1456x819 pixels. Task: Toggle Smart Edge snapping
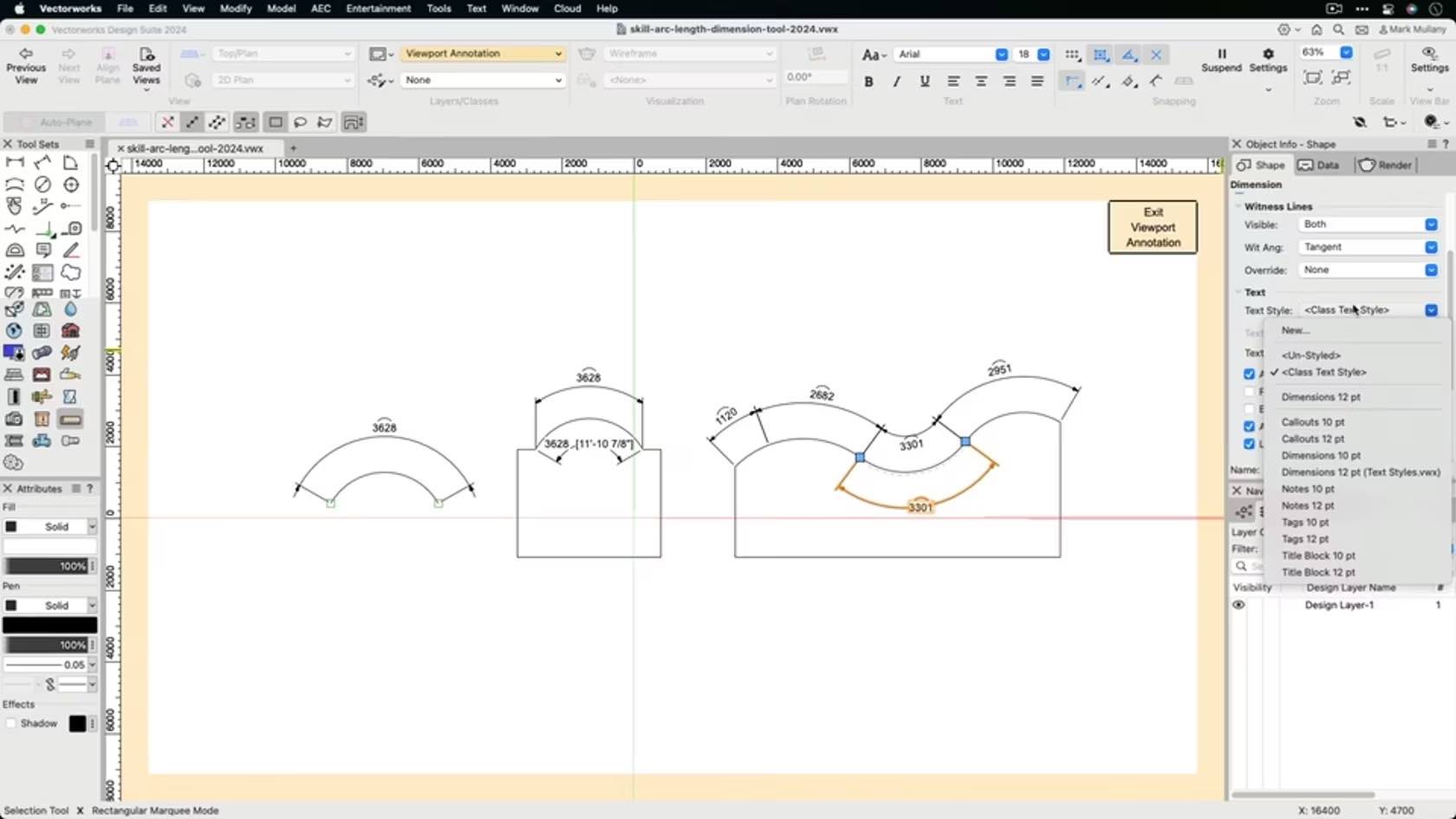pos(1101,81)
